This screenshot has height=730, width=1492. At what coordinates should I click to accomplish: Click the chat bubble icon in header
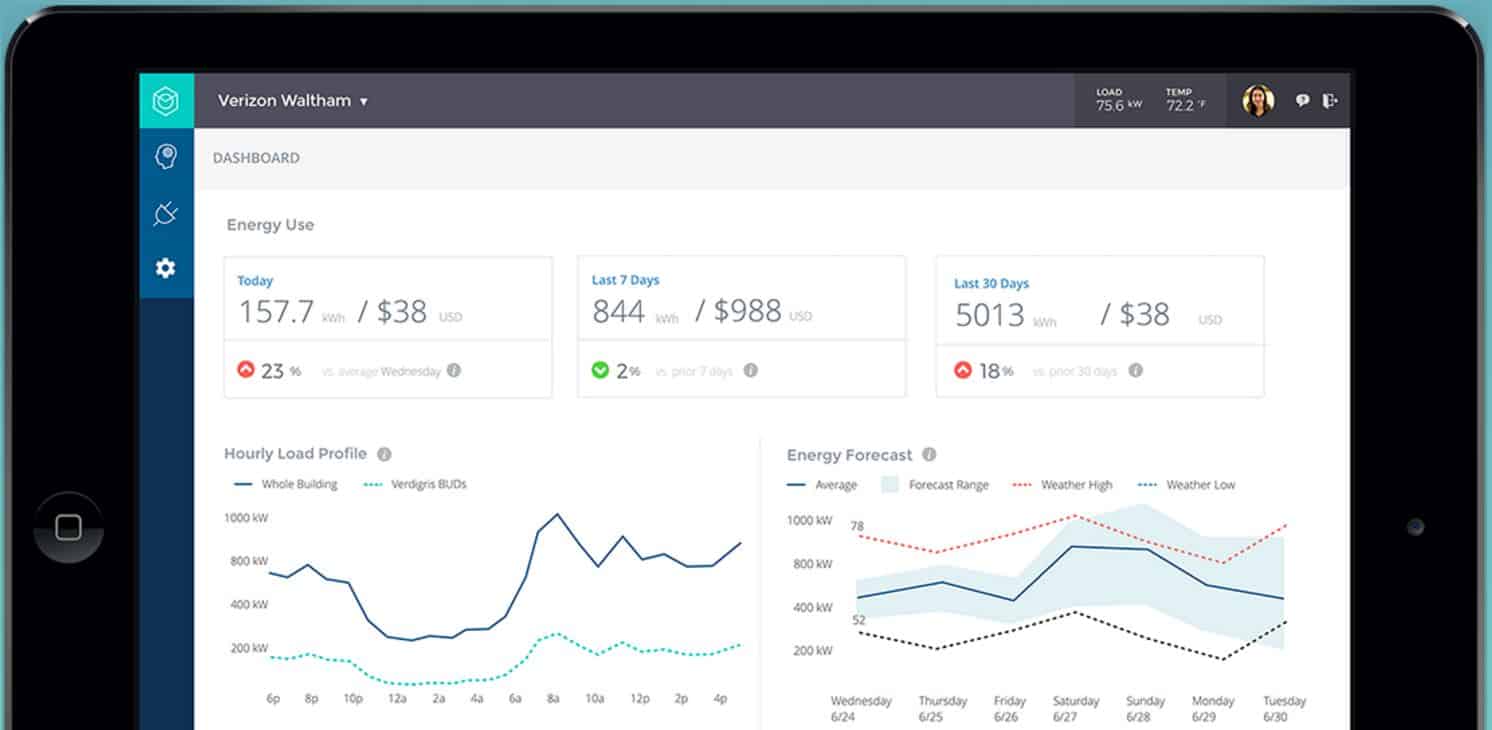(1302, 101)
